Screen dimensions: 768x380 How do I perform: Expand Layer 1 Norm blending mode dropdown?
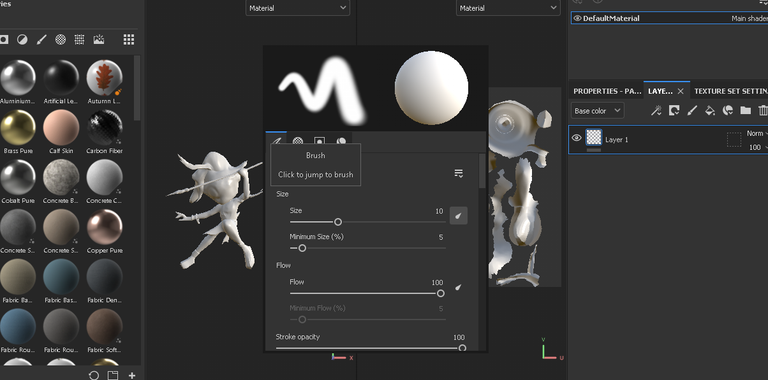757,133
